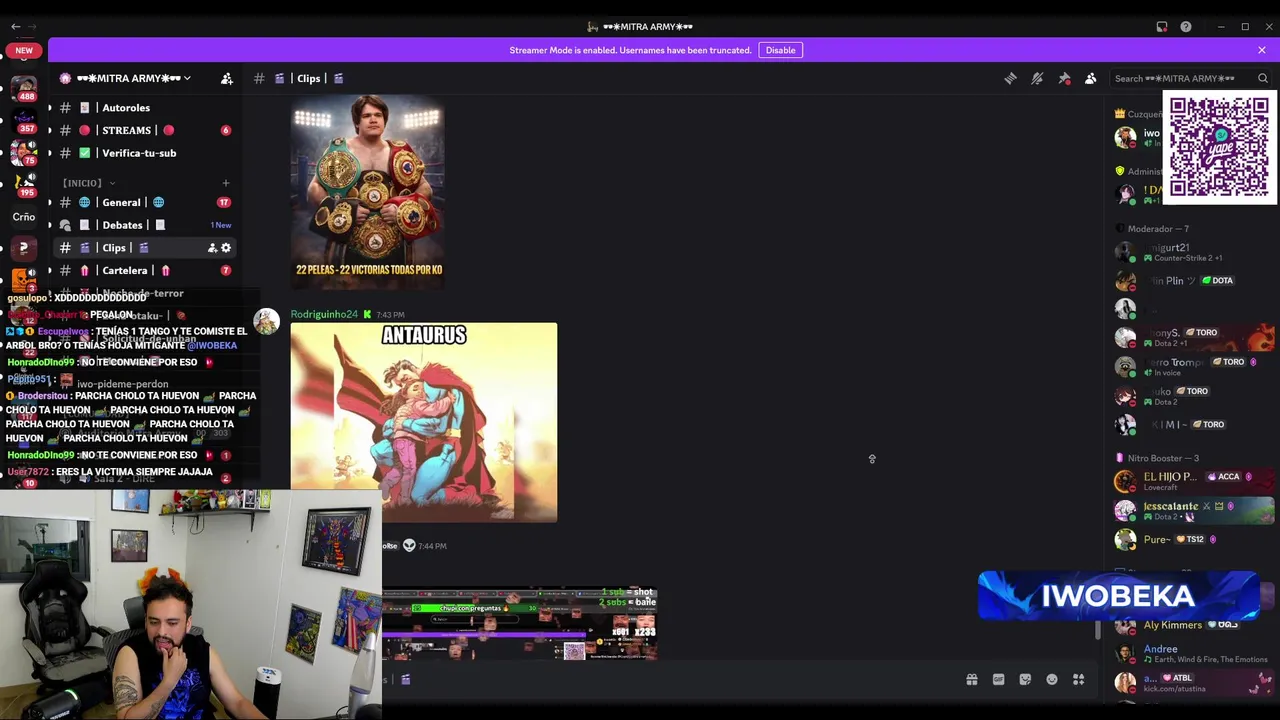Open Clips channel settings gear
Viewport: 1280px width, 720px height.
[x=226, y=248]
